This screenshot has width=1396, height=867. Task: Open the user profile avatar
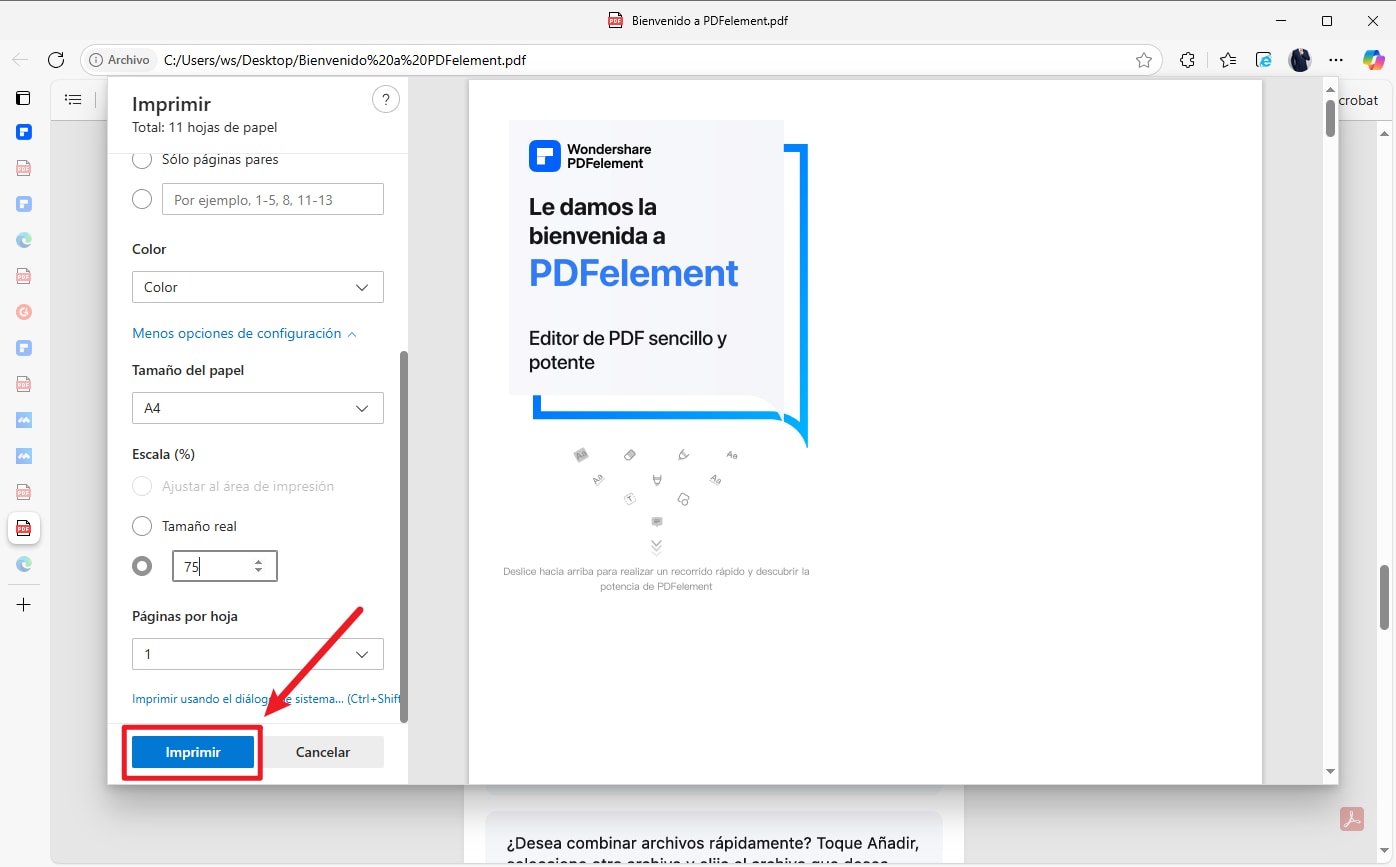click(1300, 60)
